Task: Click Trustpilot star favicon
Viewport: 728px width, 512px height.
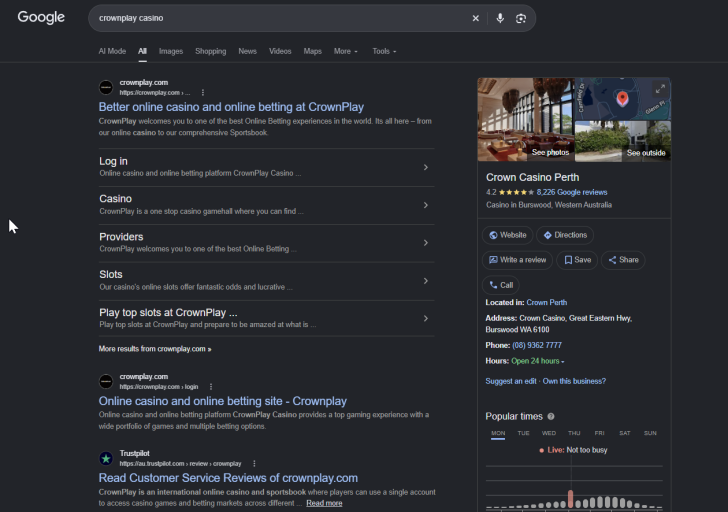Action: [x=106, y=458]
